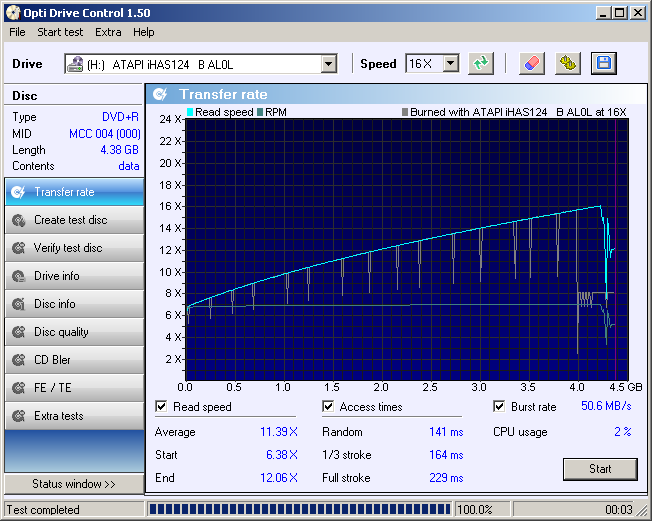Screen dimensions: 652x521
Task: Click the RPM teal legend swatch
Action: point(260,112)
